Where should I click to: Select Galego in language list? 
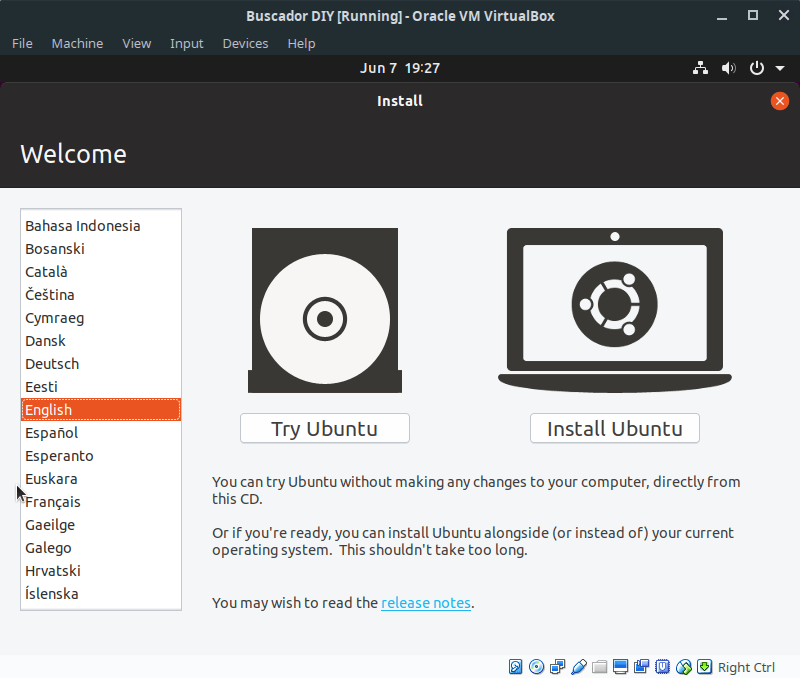tap(101, 548)
